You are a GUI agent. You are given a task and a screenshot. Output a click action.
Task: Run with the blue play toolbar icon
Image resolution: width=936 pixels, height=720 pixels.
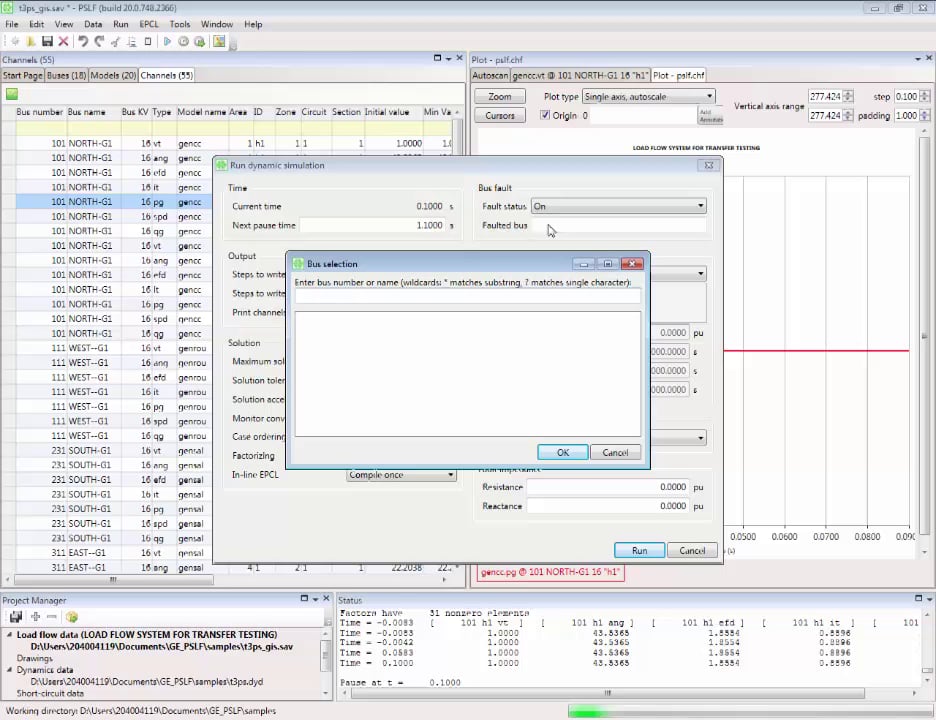(x=167, y=41)
